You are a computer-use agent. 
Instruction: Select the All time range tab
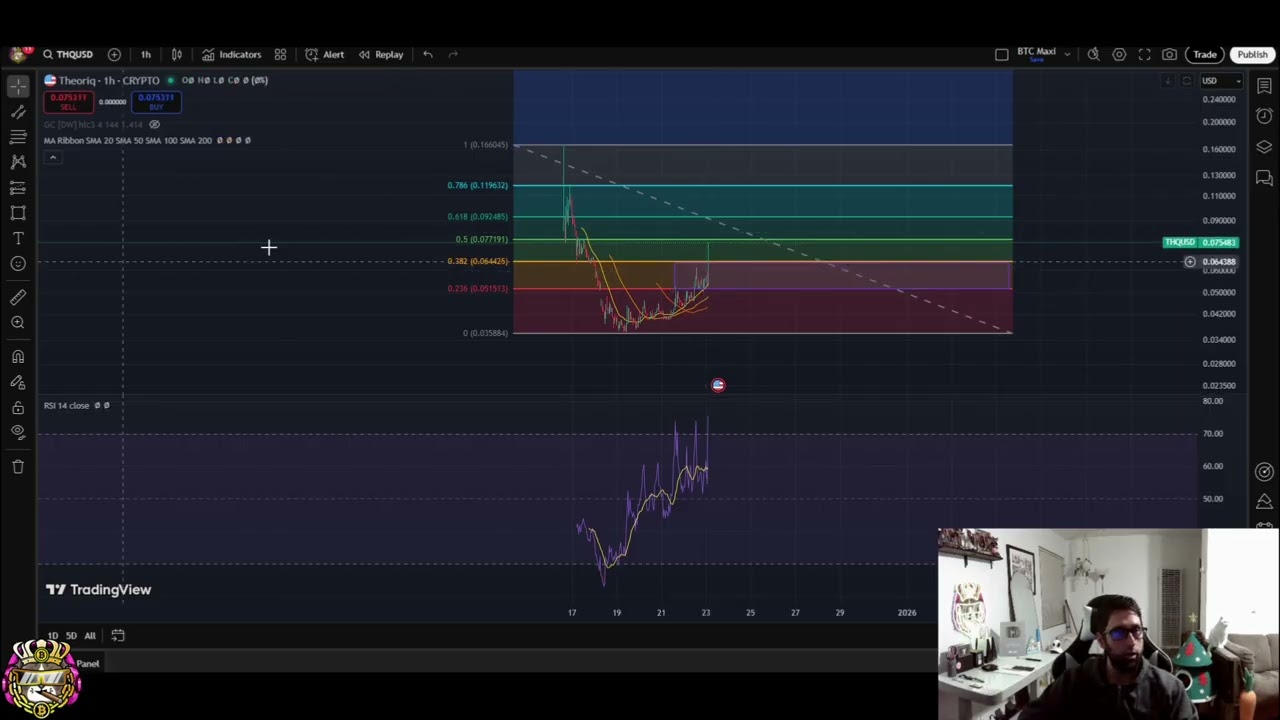(90, 635)
